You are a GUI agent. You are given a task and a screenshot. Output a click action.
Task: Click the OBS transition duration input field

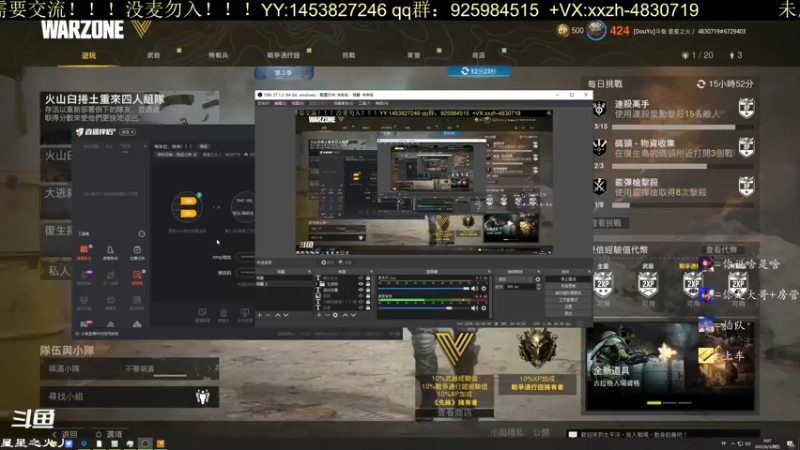pos(520,287)
